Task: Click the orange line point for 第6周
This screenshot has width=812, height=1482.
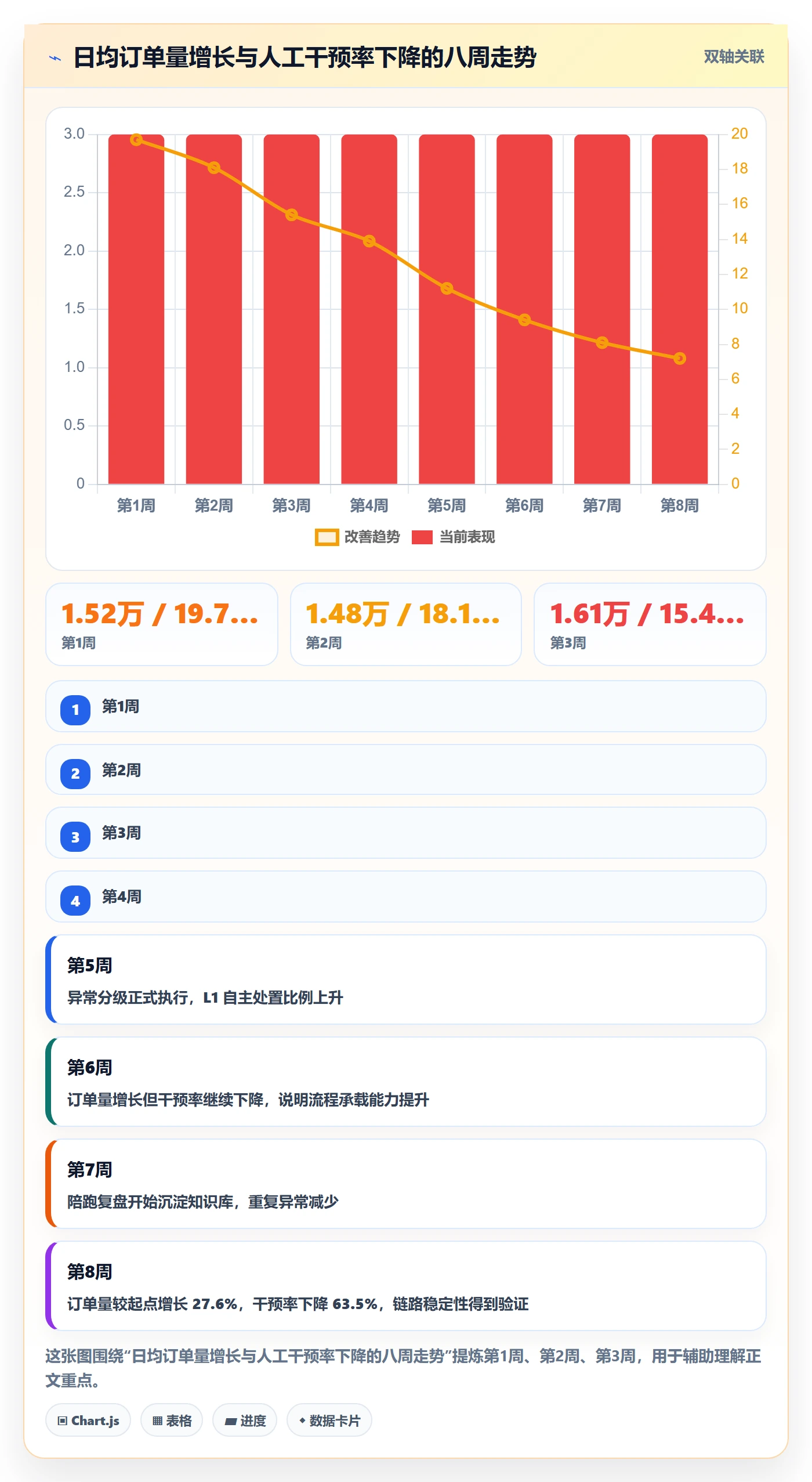Action: pyautogui.click(x=524, y=320)
